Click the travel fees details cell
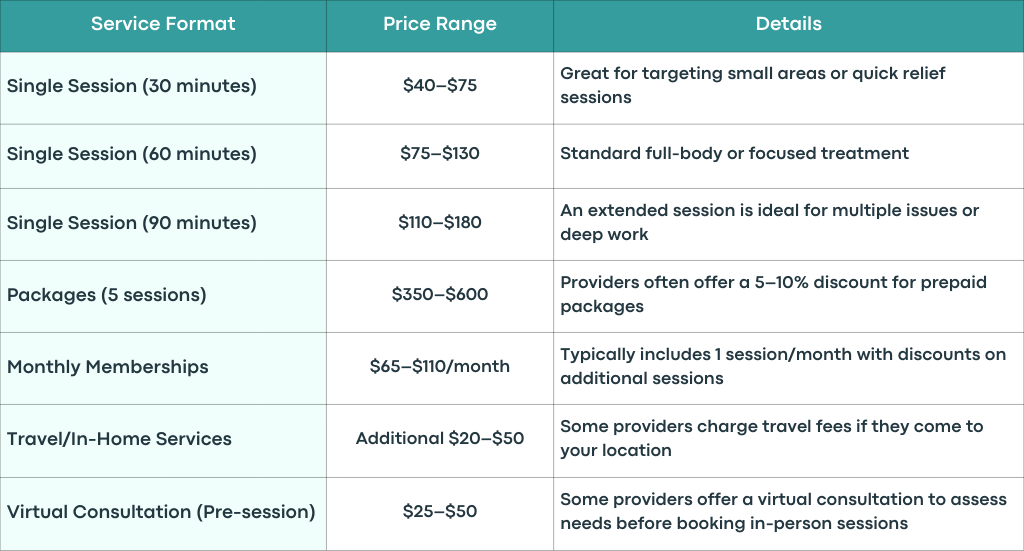Image resolution: width=1024 pixels, height=551 pixels. [789, 441]
